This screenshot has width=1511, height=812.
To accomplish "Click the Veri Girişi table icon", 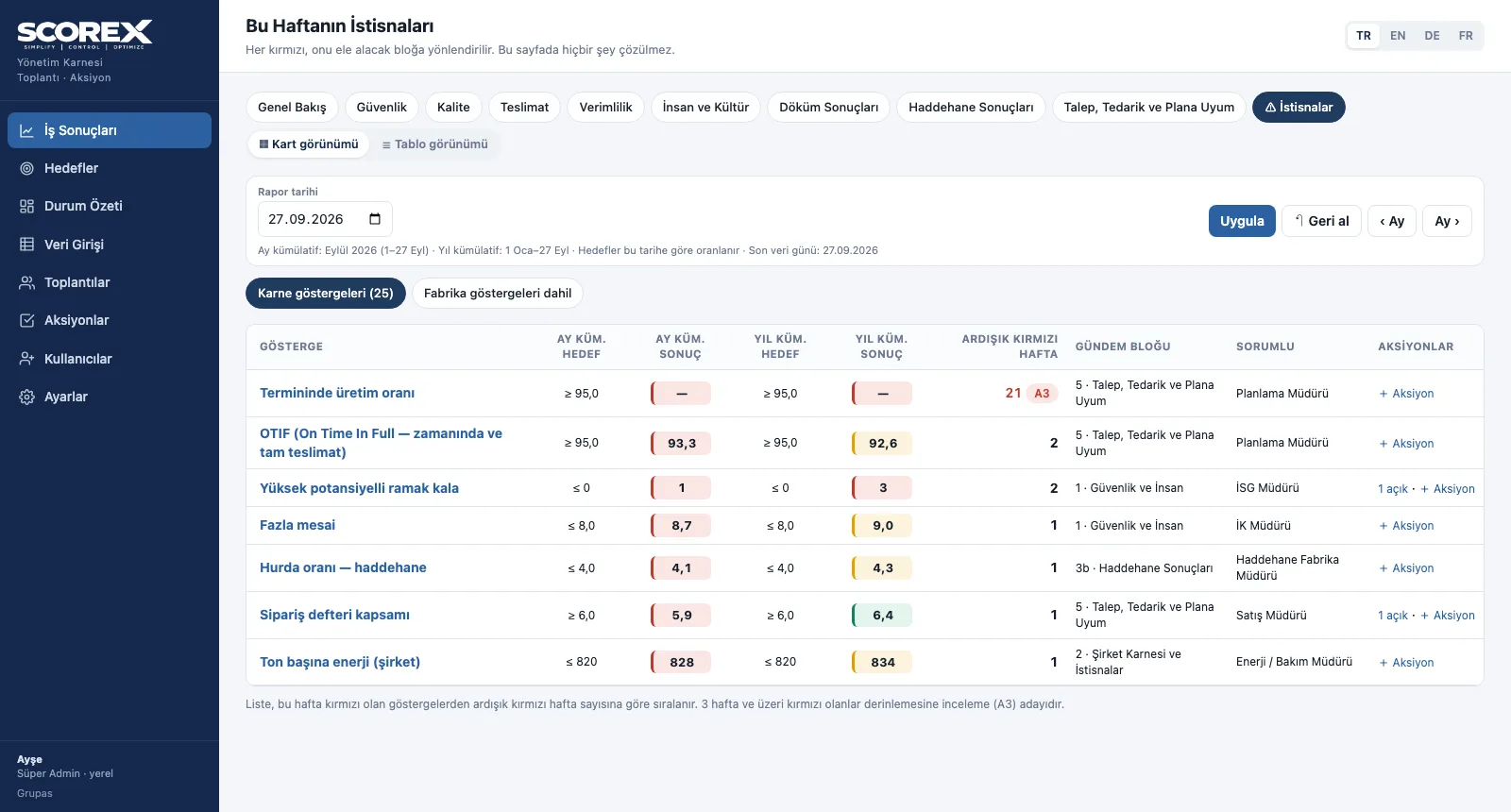I will coord(27,245).
